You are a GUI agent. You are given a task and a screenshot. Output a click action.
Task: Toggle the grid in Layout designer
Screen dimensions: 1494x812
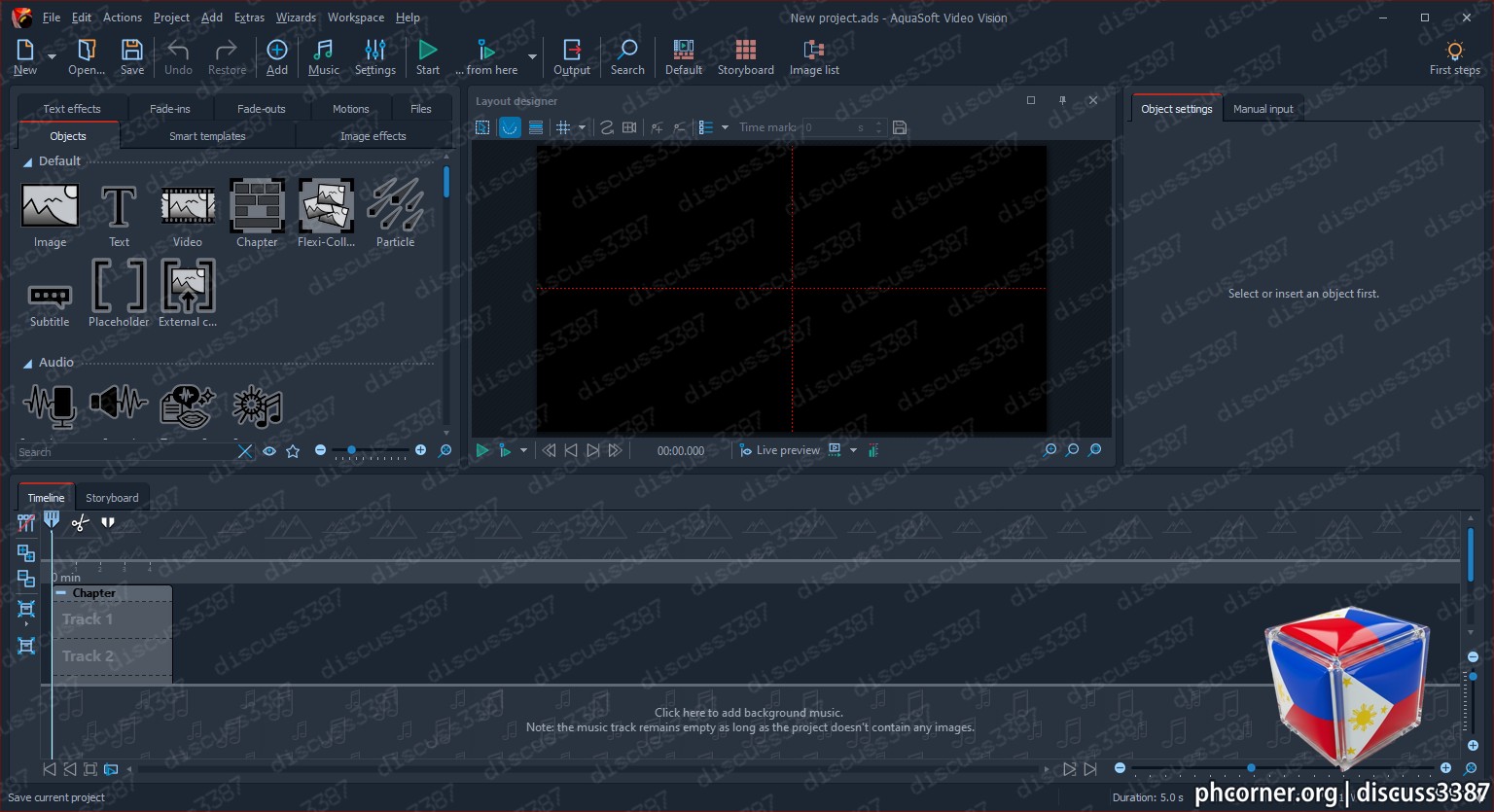(x=562, y=127)
